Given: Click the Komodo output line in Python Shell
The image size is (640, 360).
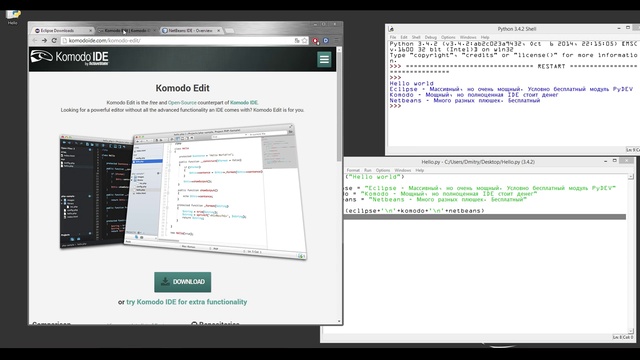Looking at the screenshot, I should [x=473, y=95].
